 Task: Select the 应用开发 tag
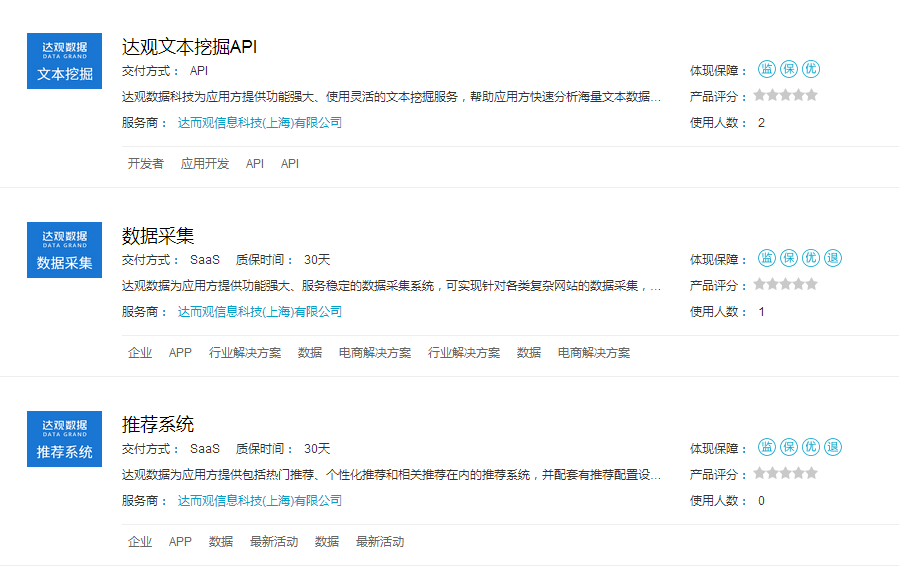pyautogui.click(x=205, y=164)
